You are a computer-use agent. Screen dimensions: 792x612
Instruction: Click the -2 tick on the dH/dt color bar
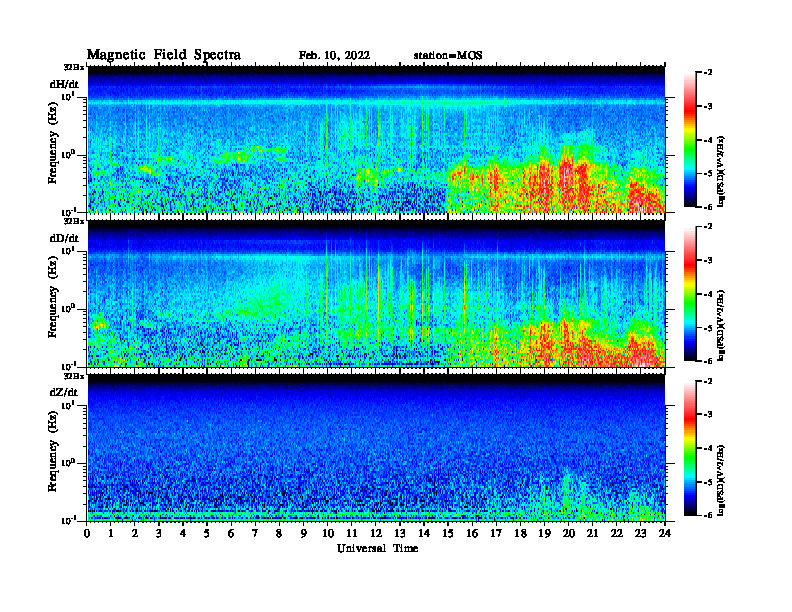[x=708, y=73]
